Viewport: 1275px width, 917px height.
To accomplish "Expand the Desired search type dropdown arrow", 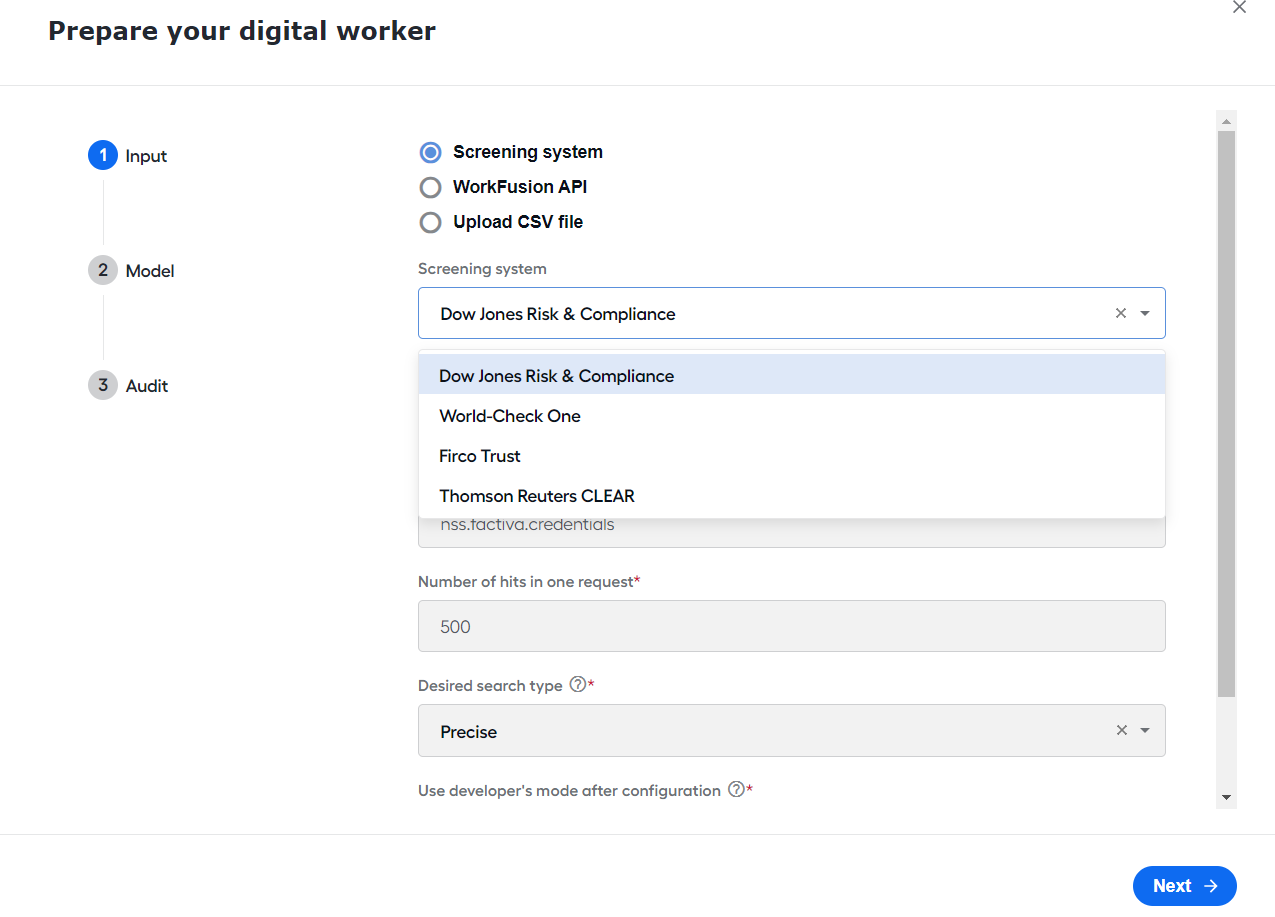I will click(x=1145, y=730).
